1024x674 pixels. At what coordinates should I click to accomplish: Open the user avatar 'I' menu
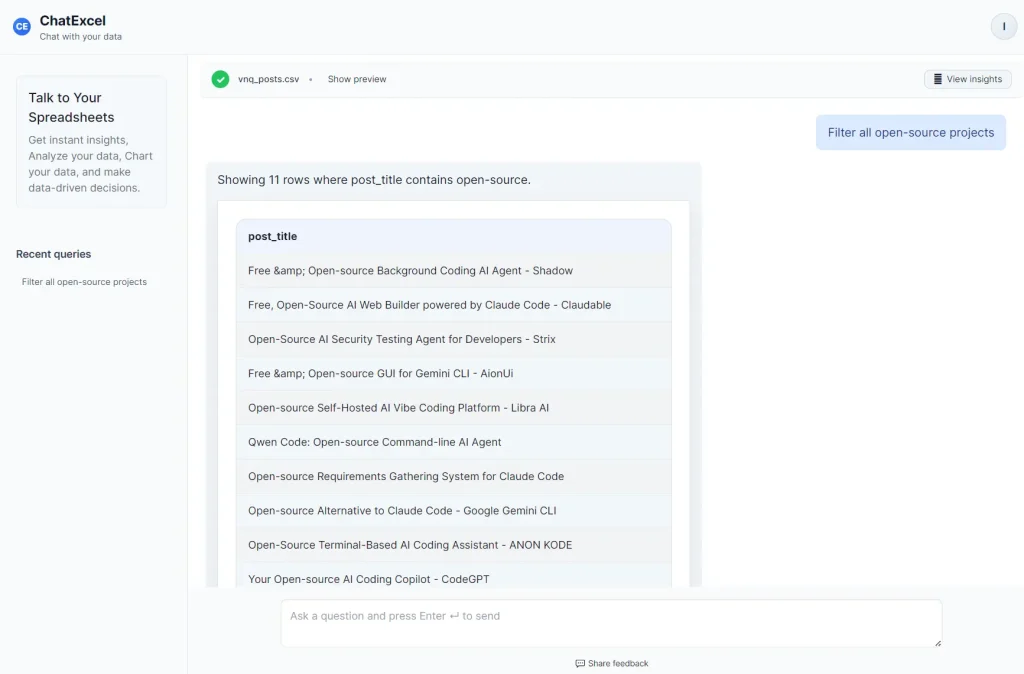[x=1004, y=27]
